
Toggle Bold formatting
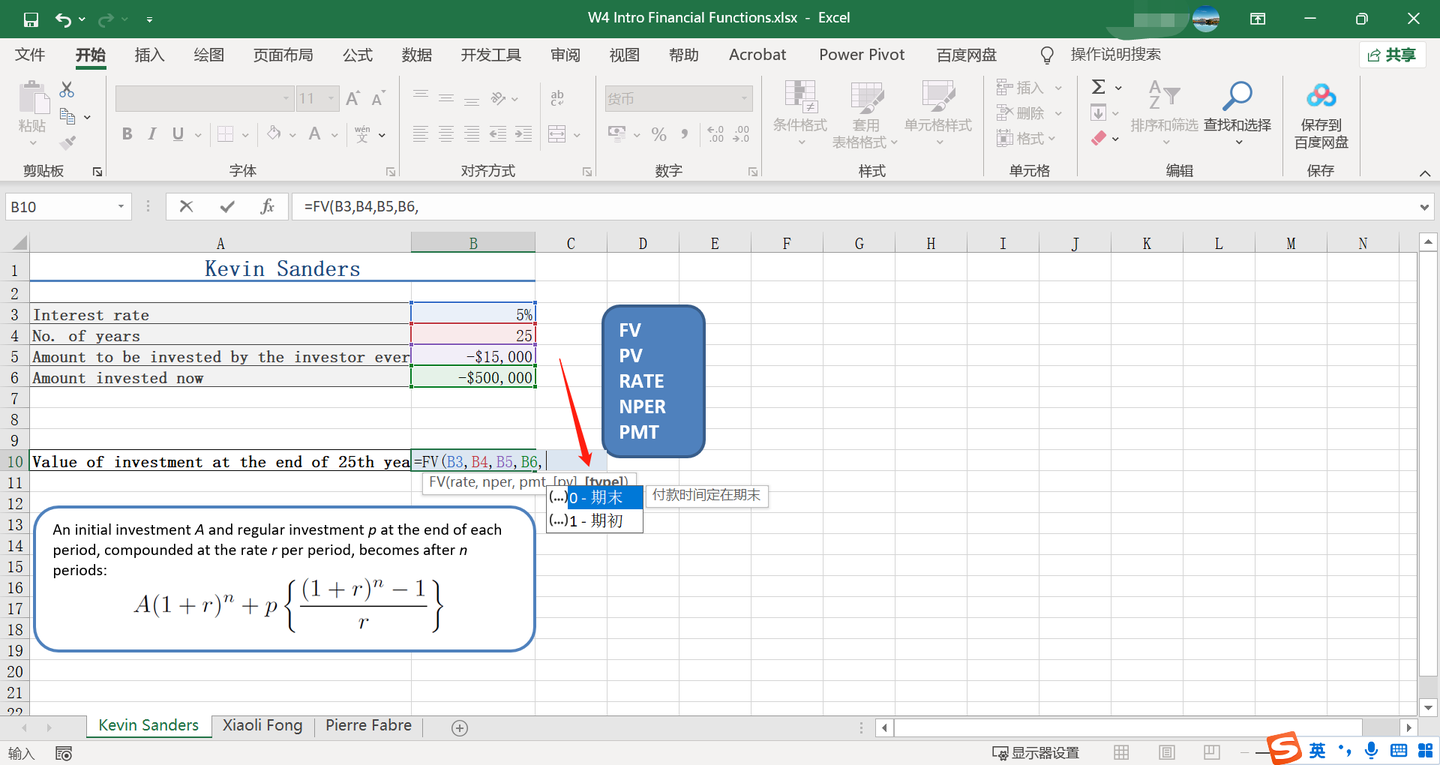(x=126, y=132)
